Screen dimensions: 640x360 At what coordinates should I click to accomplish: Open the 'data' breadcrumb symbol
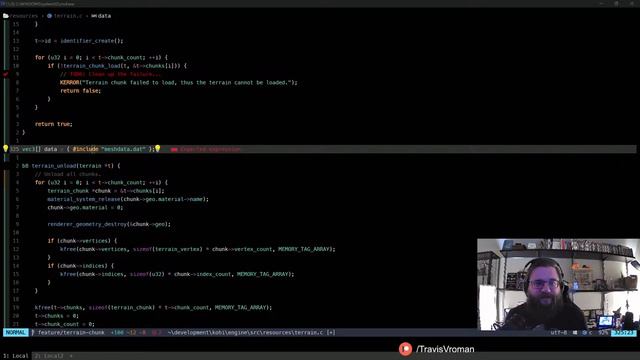click(x=104, y=16)
